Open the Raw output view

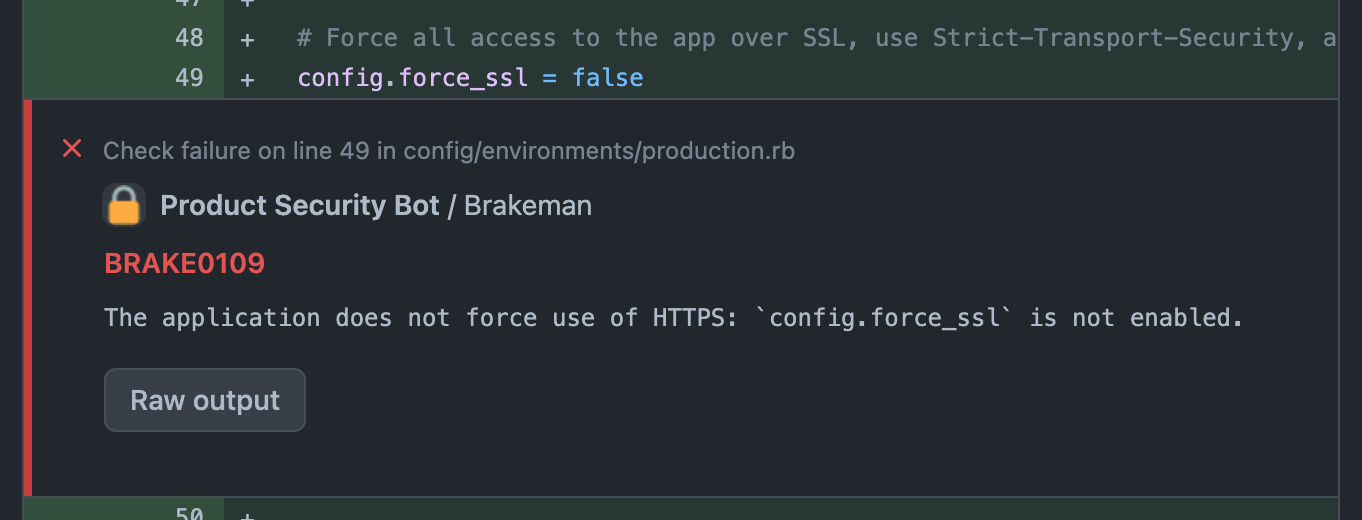[x=205, y=400]
